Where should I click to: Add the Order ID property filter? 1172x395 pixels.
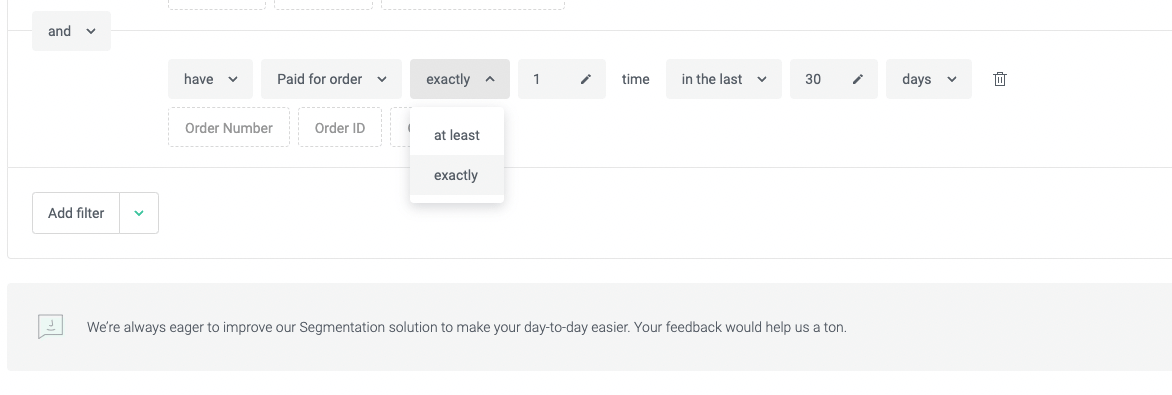click(340, 128)
